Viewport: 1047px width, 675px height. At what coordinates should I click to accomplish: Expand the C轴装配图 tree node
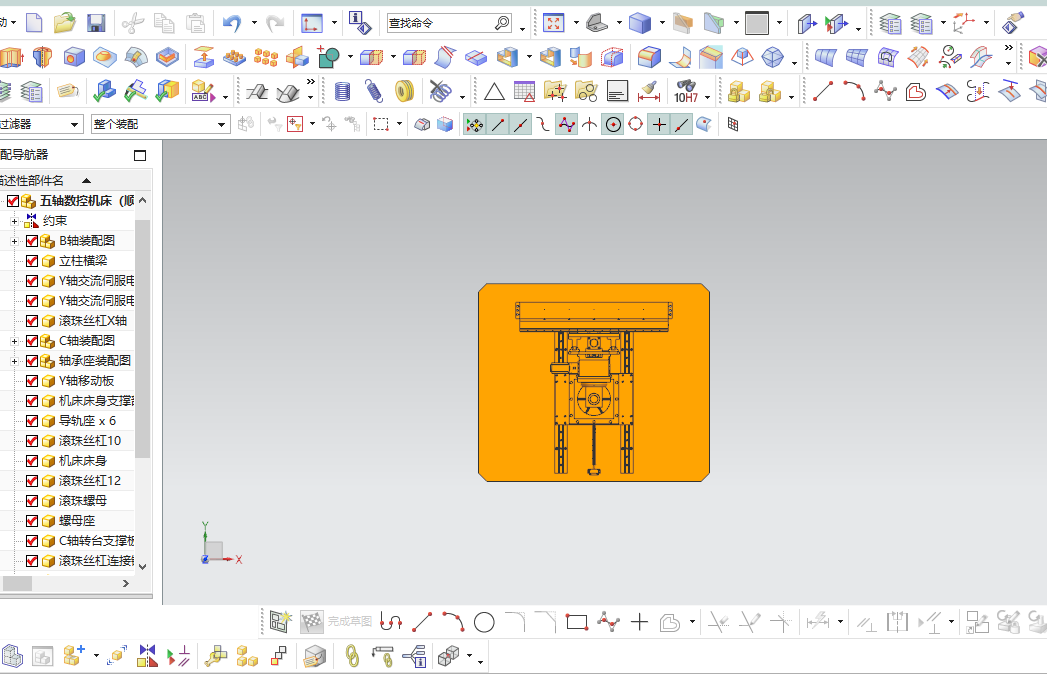point(15,341)
